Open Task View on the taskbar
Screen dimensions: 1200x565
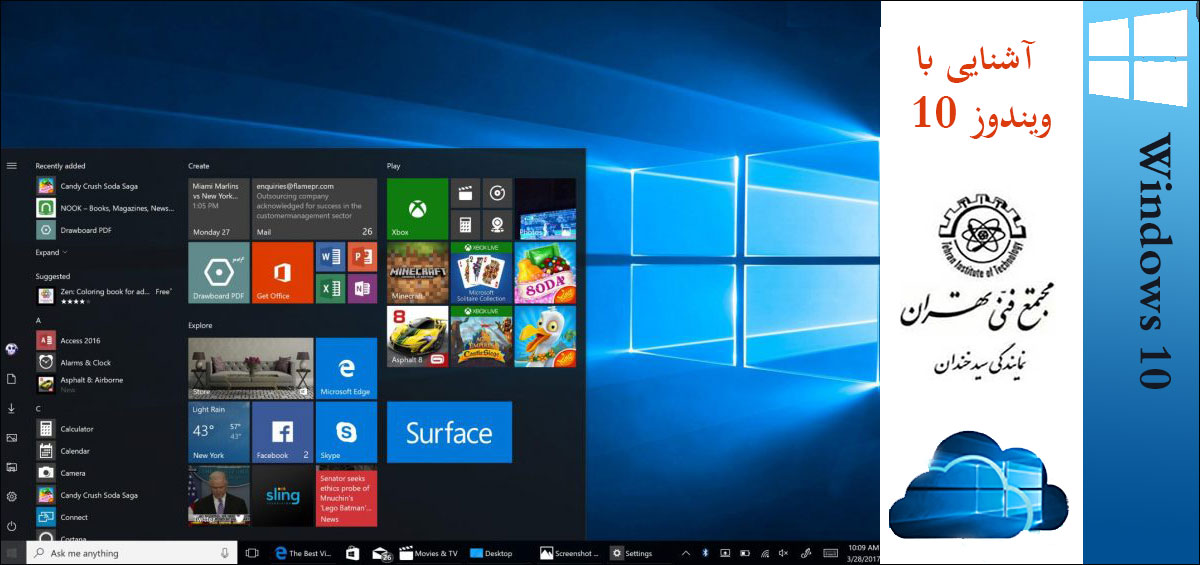(x=252, y=553)
